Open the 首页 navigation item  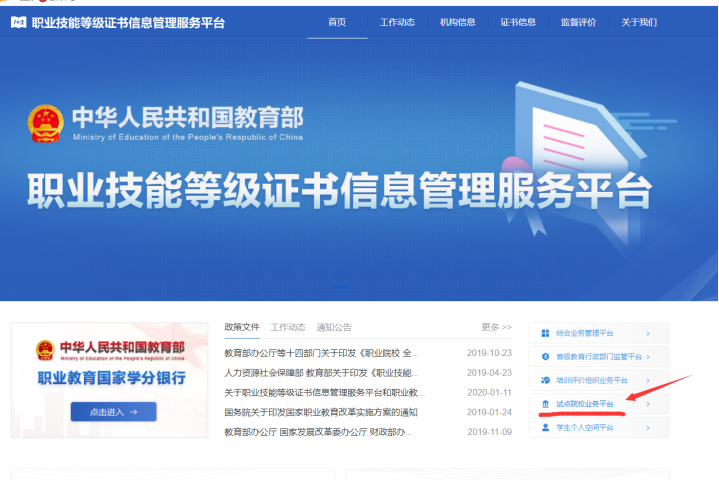click(337, 22)
